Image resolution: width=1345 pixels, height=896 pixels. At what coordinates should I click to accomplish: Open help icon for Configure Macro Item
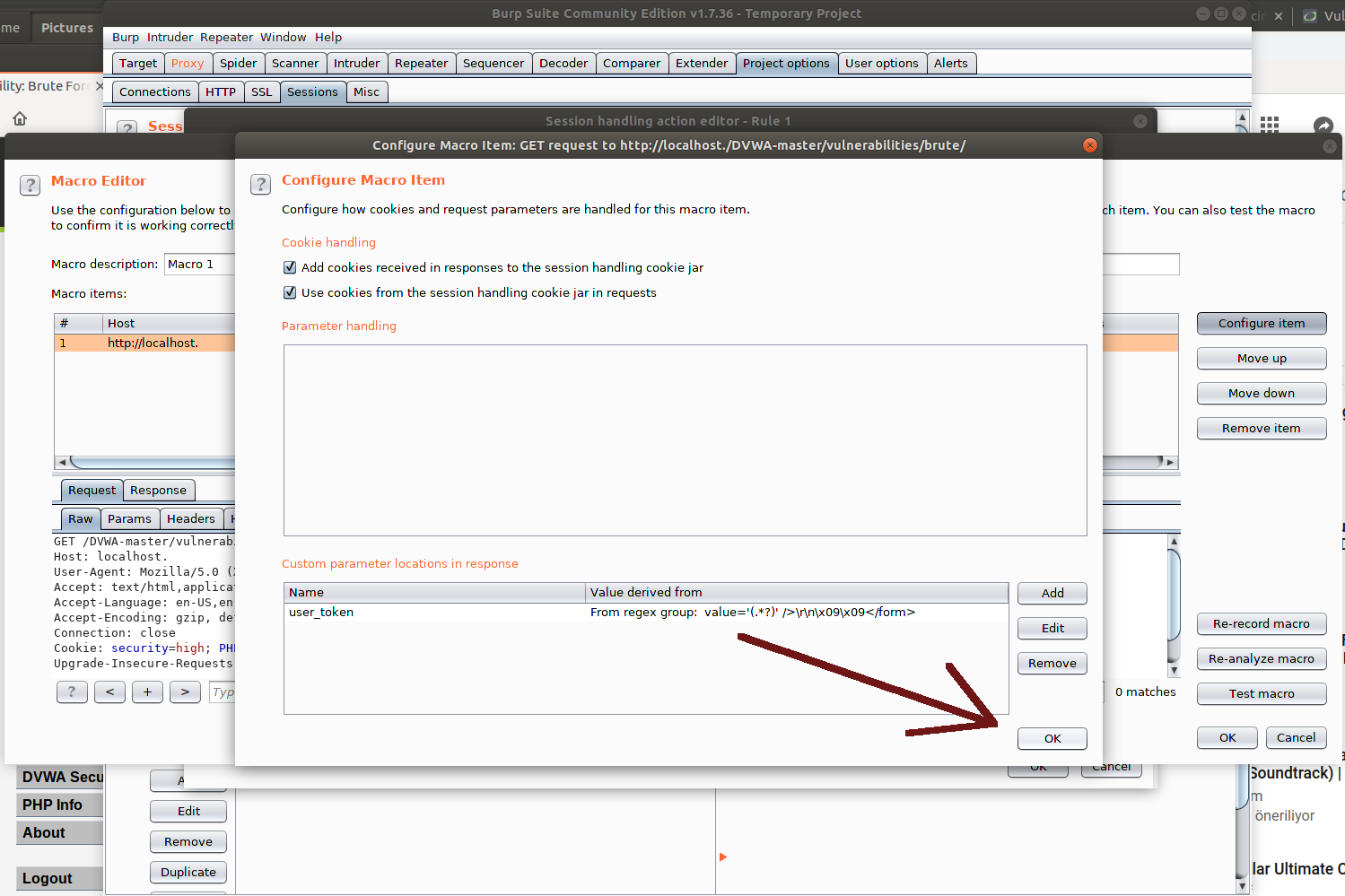pyautogui.click(x=260, y=184)
